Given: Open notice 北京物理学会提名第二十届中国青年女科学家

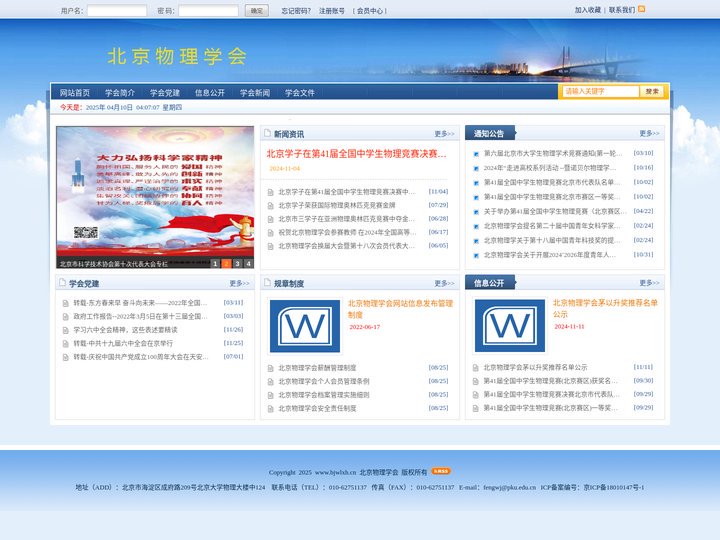Looking at the screenshot, I should pyautogui.click(x=552, y=226).
